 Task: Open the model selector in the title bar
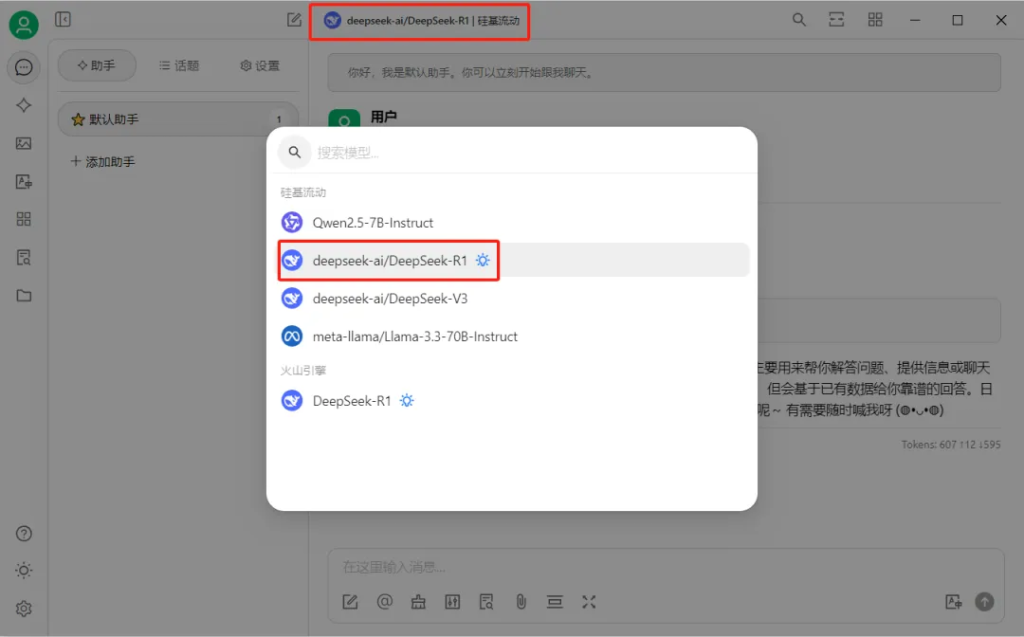419,19
